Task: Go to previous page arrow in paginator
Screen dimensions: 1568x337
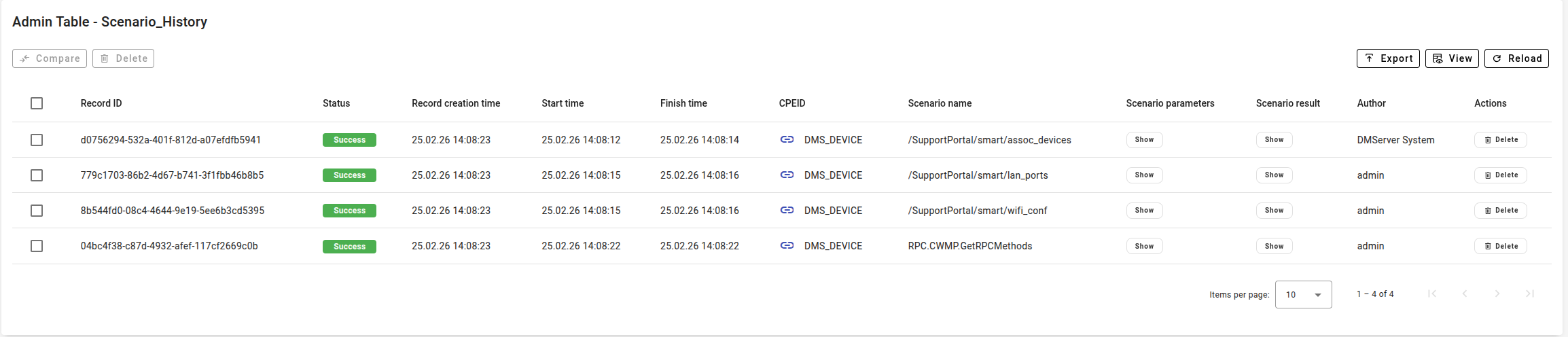Action: 1465,294
